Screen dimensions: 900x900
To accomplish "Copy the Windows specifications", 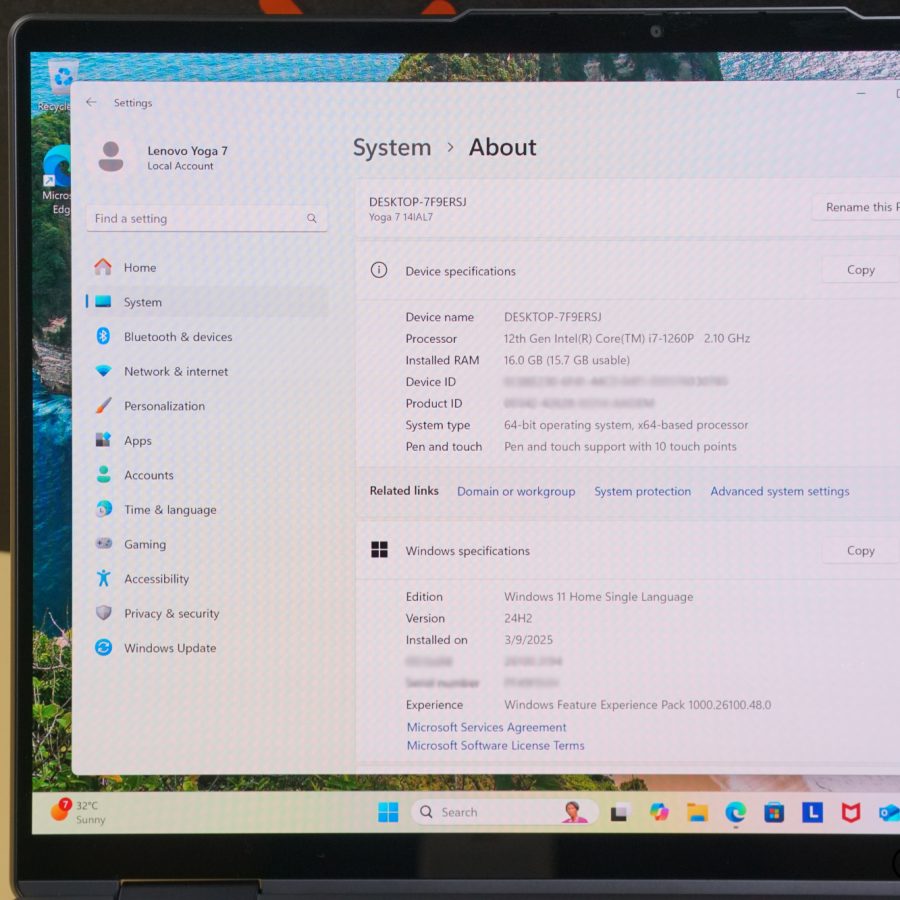I will [x=860, y=550].
